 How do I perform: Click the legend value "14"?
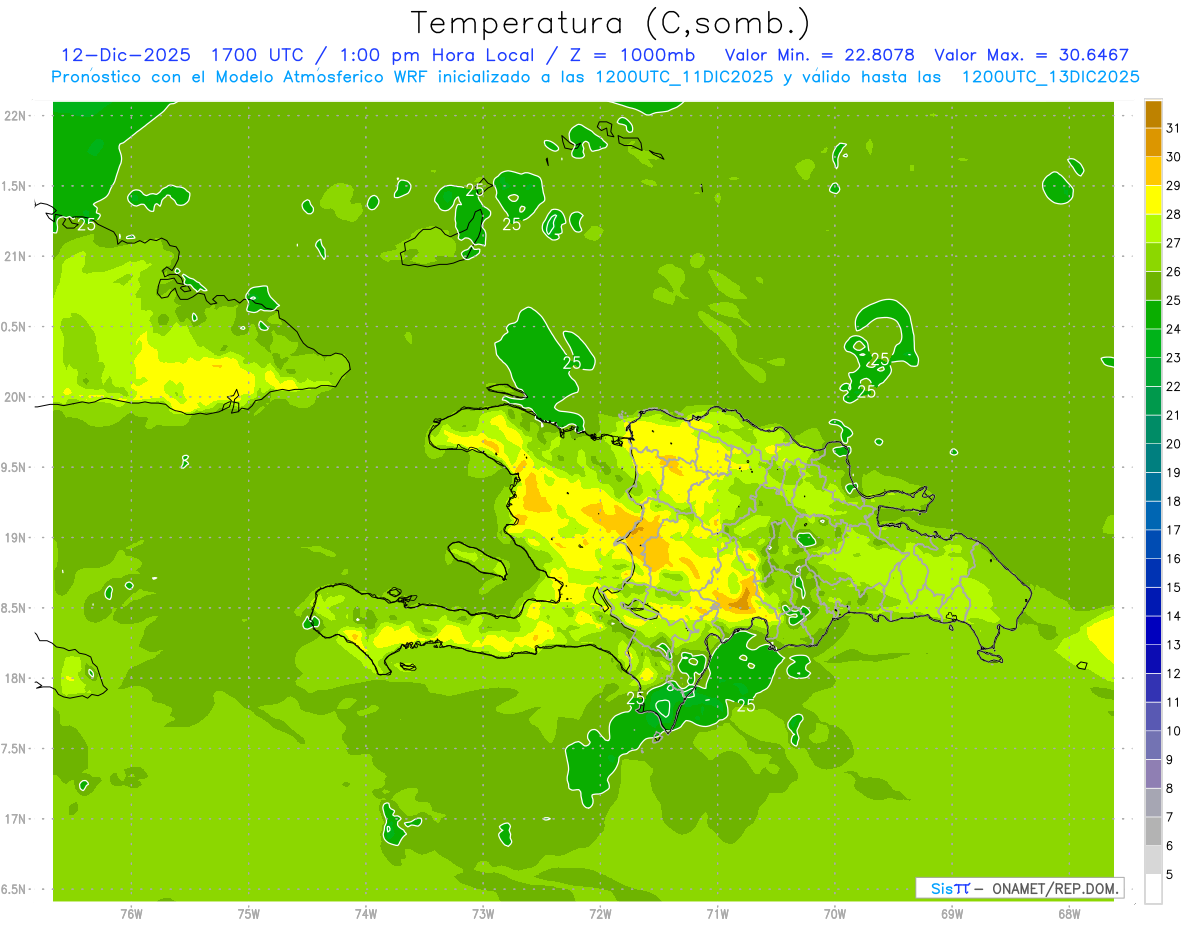(x=1174, y=616)
